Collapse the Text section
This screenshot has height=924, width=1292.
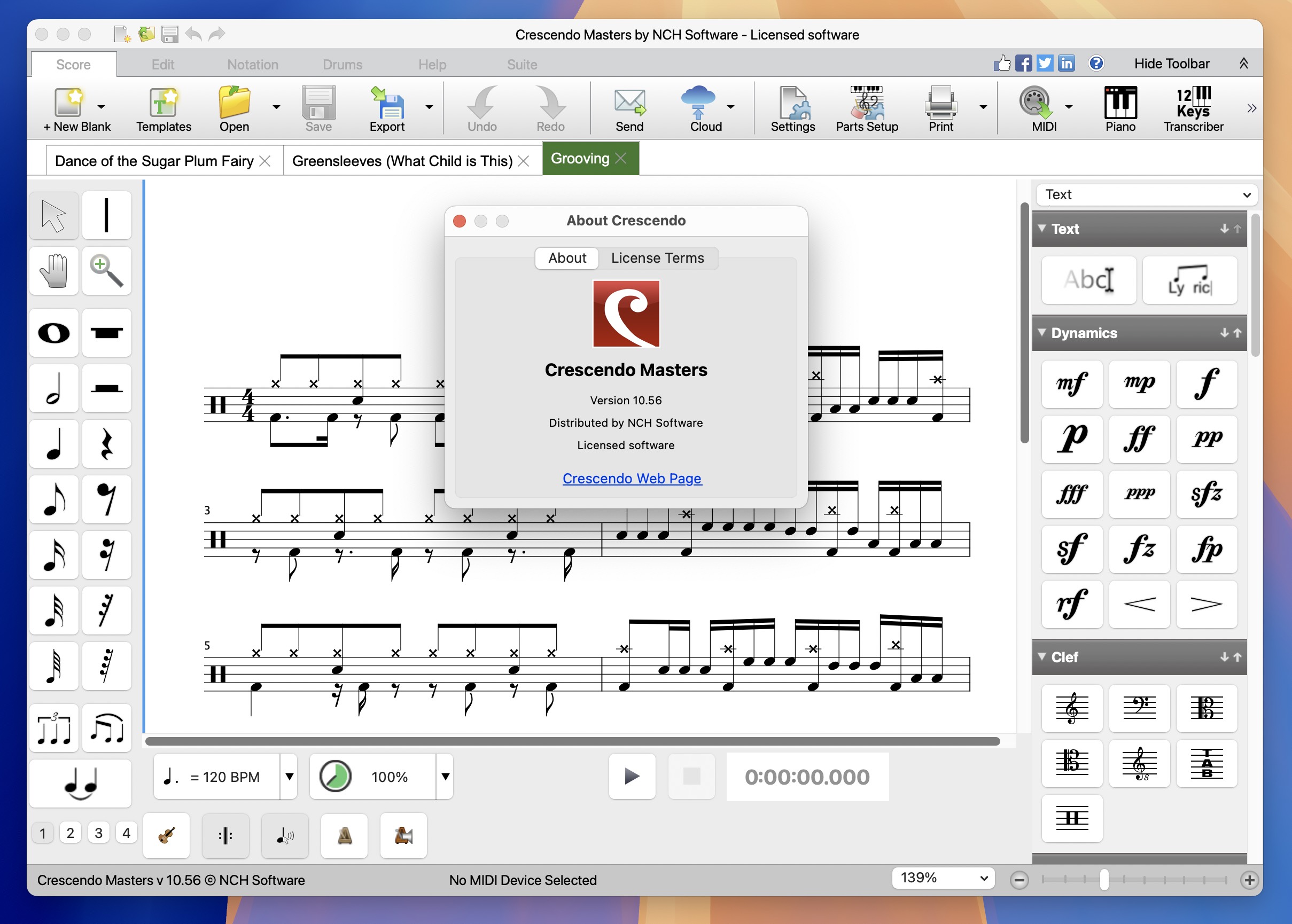click(1041, 228)
